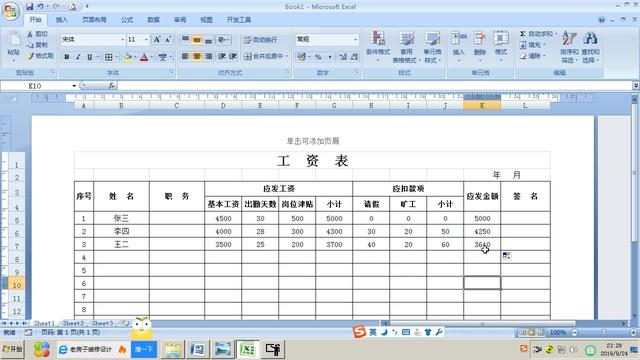Viewport: 640px width, 360px height.
Task: Open the 条件格式 conditional formatting menu
Action: click(x=378, y=46)
